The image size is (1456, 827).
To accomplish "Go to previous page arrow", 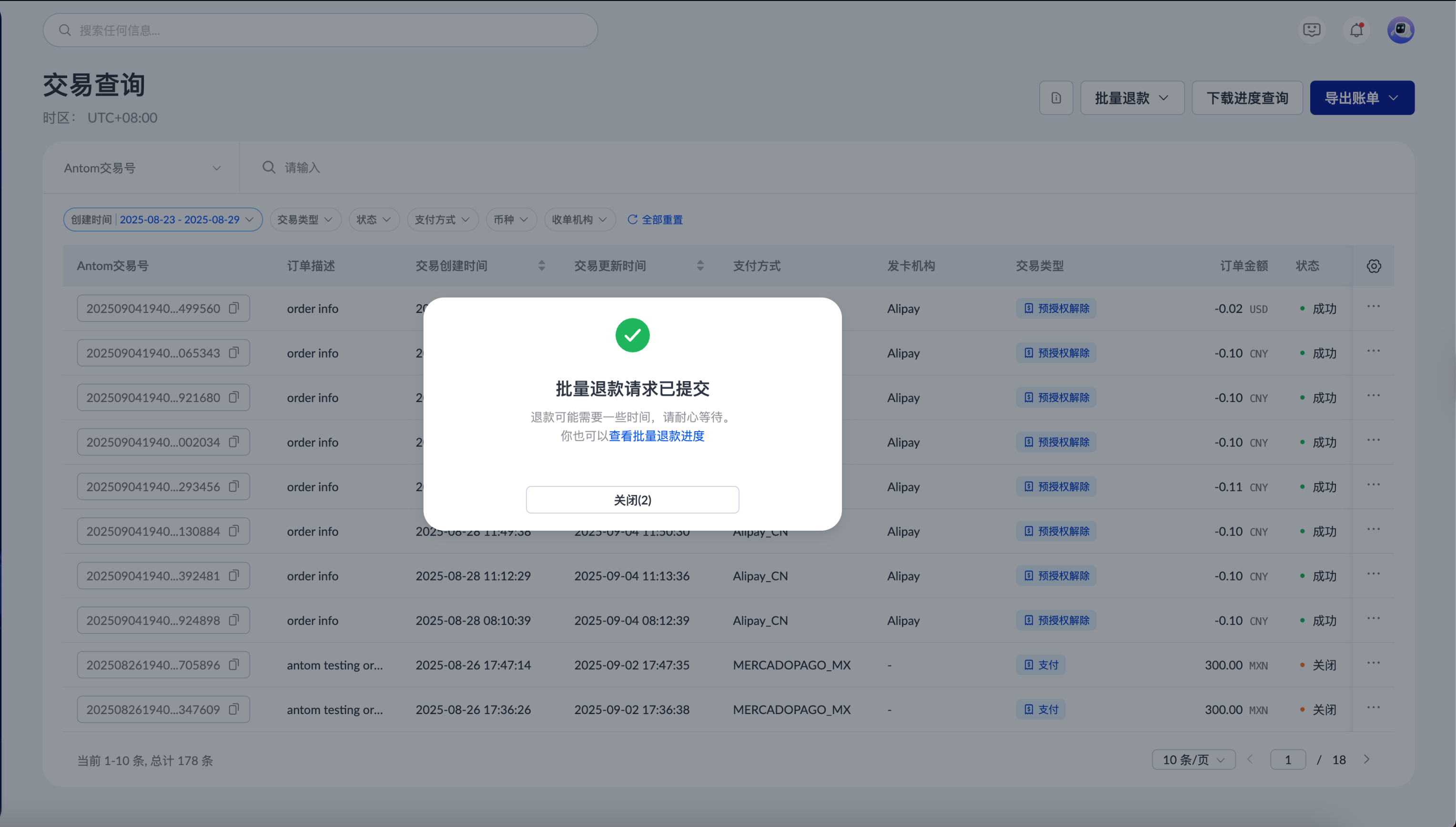I will tap(1250, 759).
